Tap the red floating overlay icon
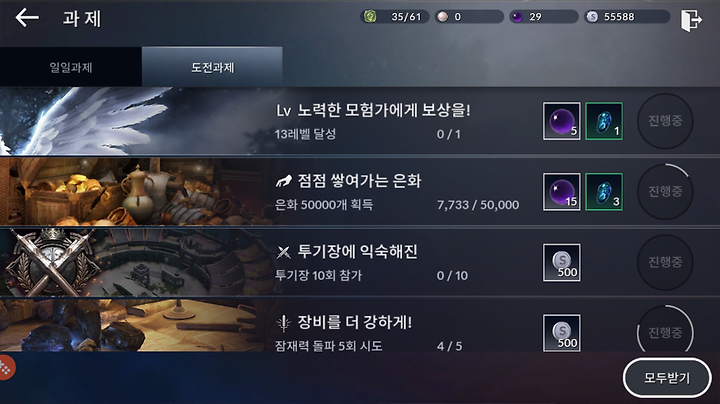The height and width of the screenshot is (404, 720). tap(6, 368)
